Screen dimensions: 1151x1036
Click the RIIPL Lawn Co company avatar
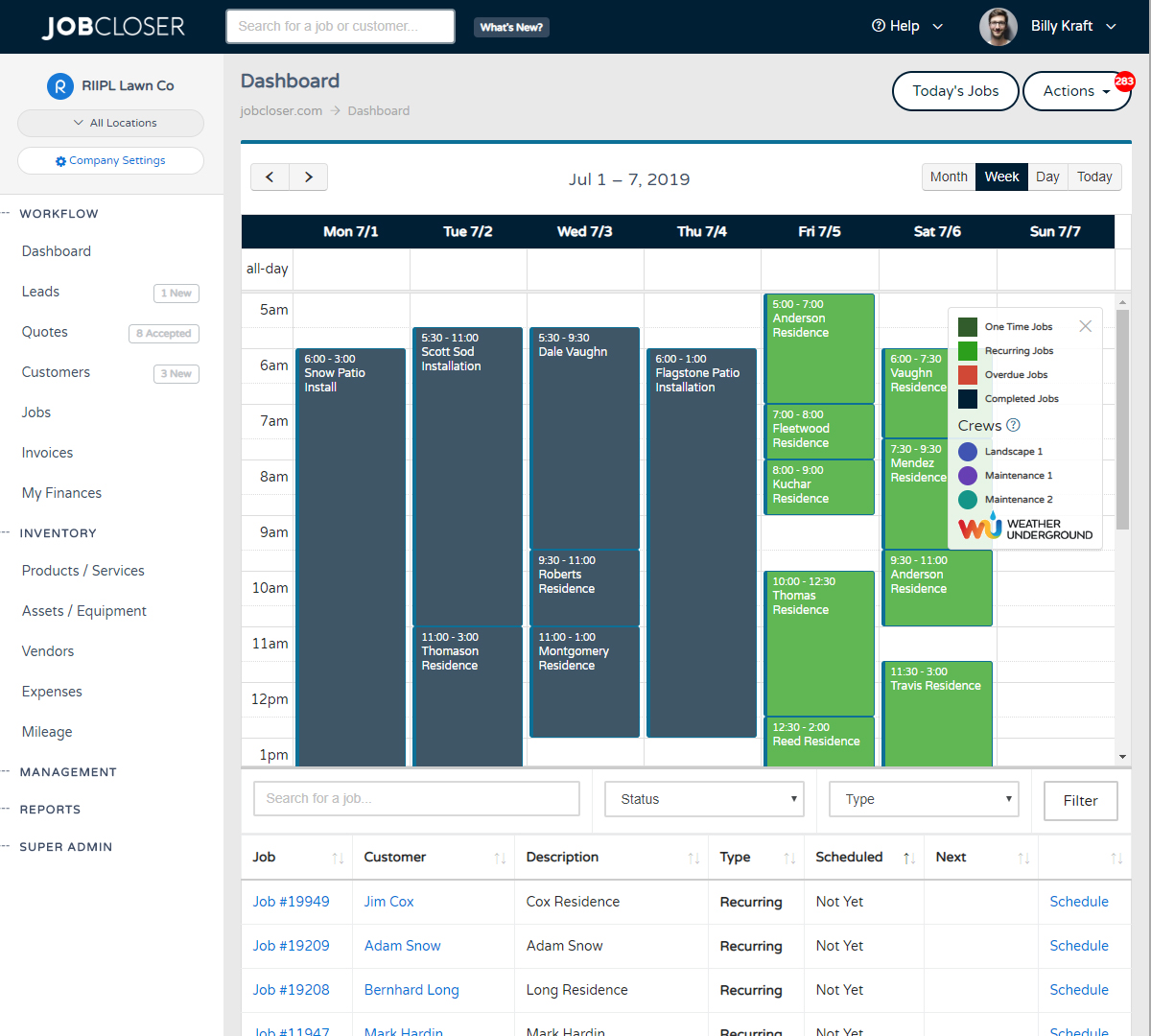coord(59,85)
